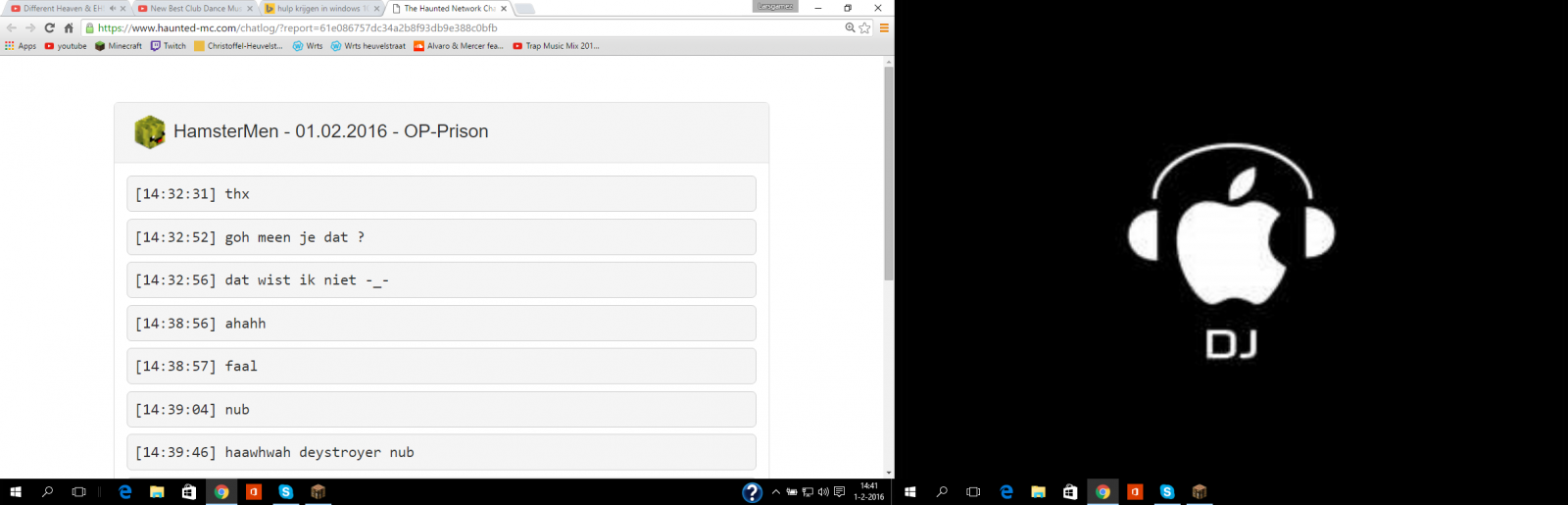Open File Explorer on left monitor taskbar

(157, 492)
